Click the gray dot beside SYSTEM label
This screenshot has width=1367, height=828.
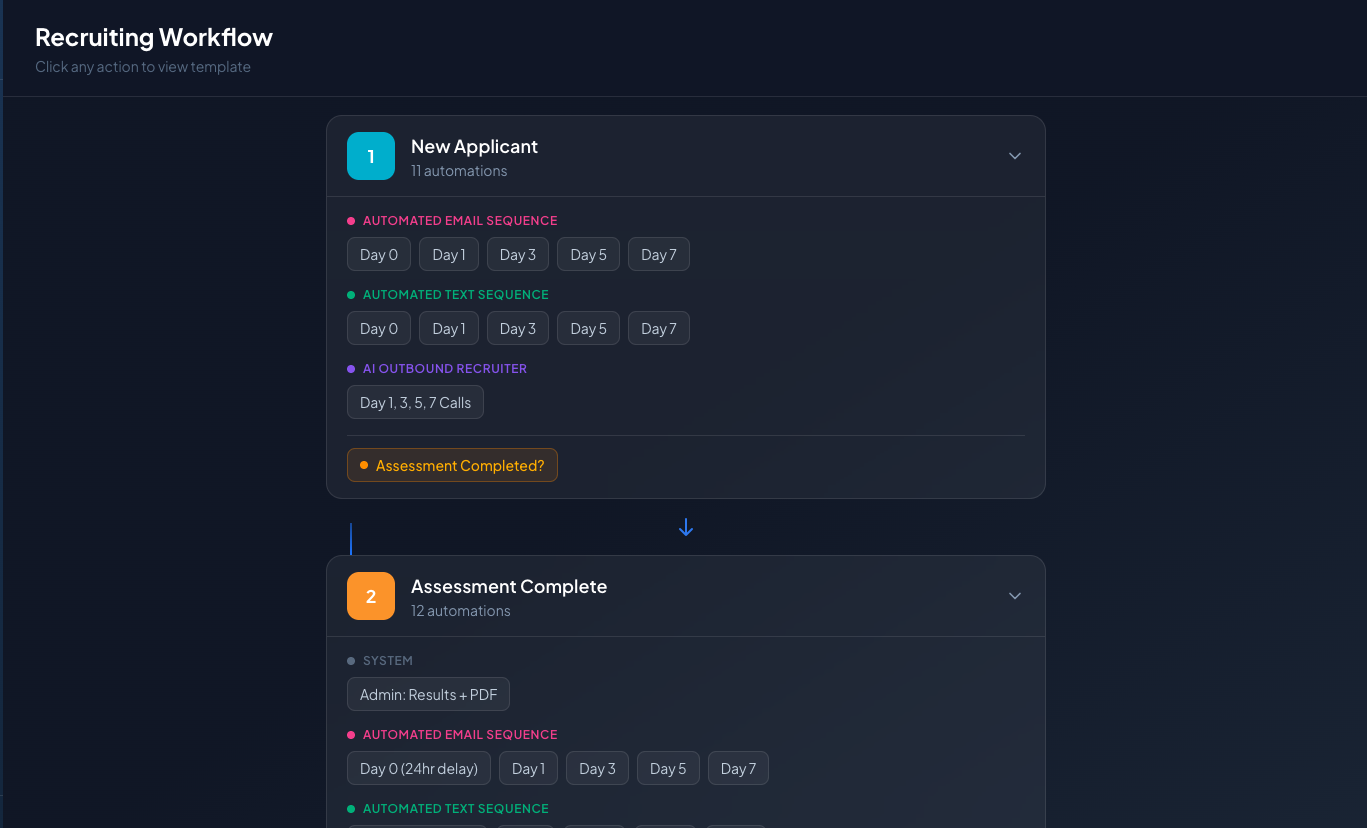pos(351,660)
